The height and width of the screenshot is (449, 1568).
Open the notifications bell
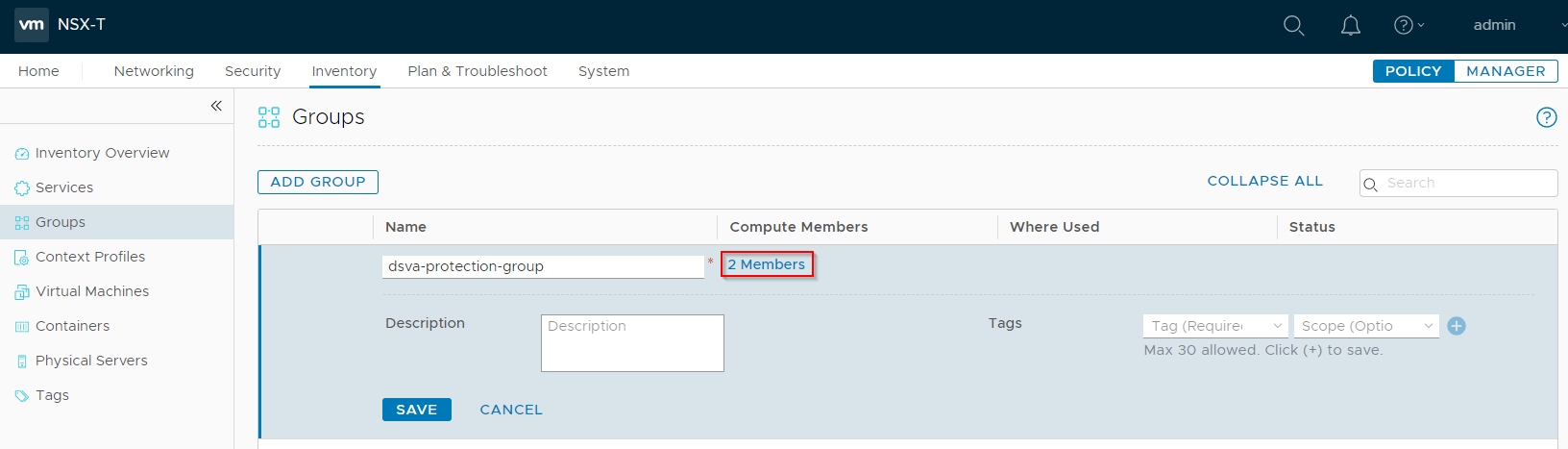[1350, 26]
